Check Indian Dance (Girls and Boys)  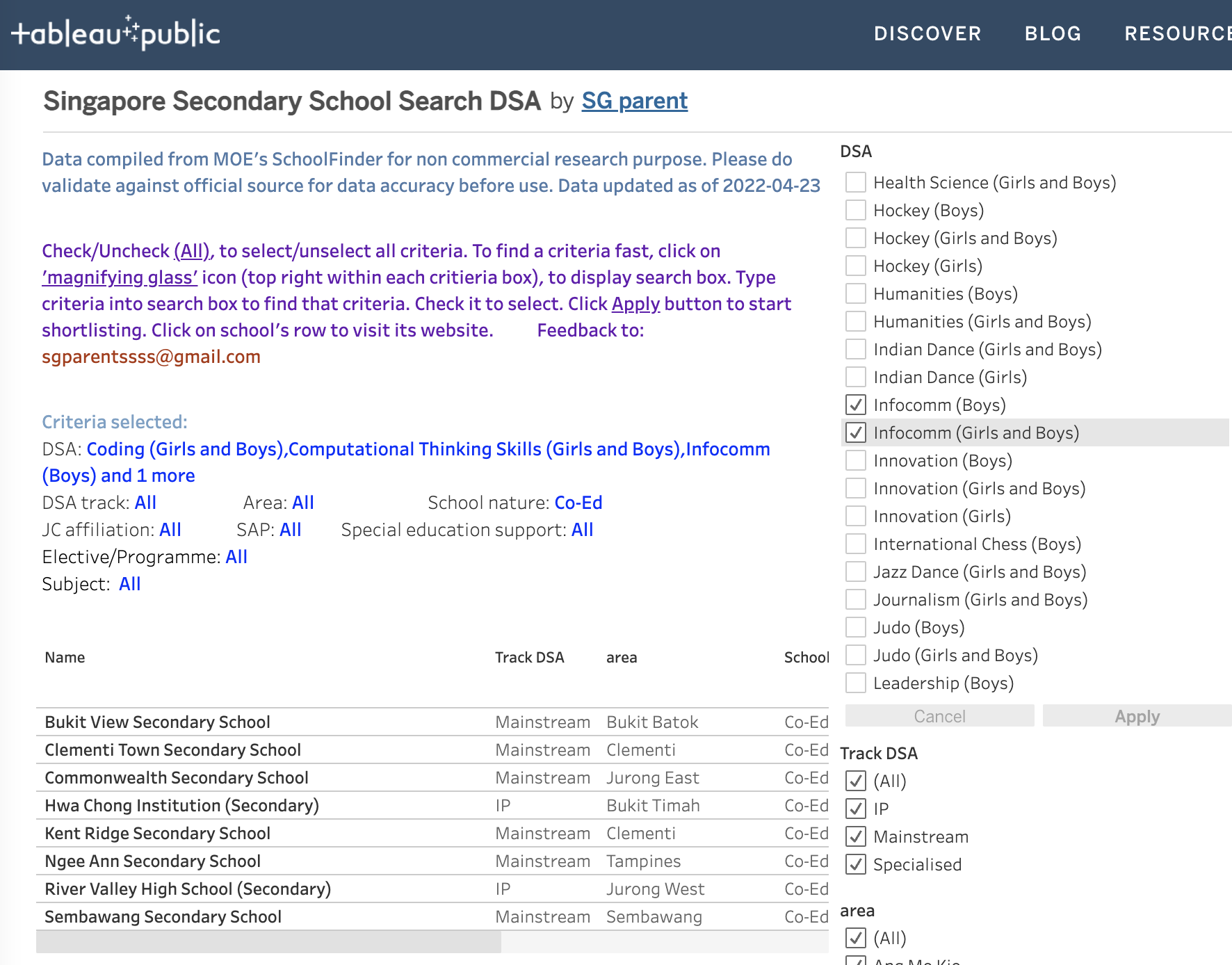[x=856, y=349]
